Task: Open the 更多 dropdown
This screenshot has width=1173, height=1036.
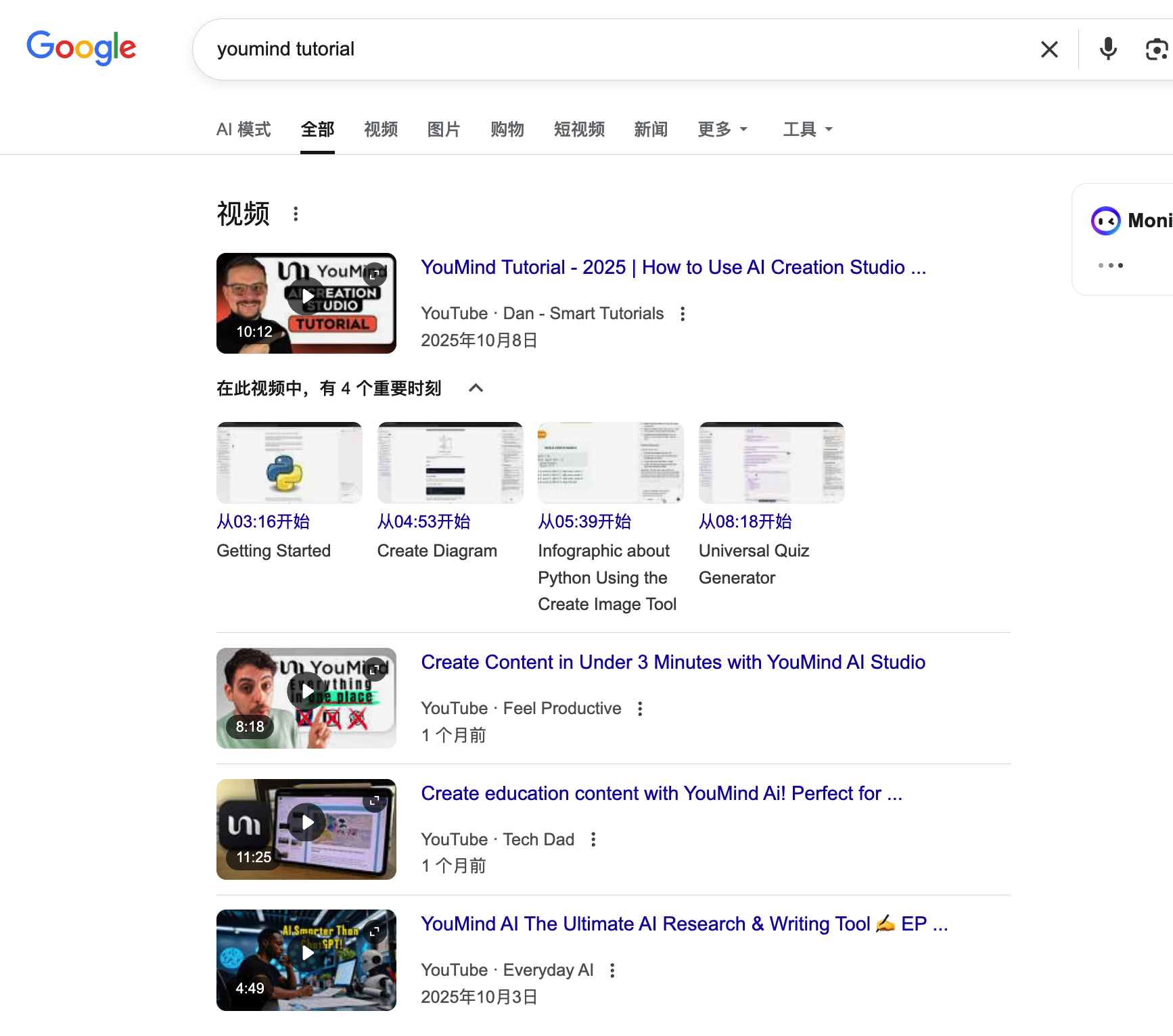Action: (x=722, y=129)
